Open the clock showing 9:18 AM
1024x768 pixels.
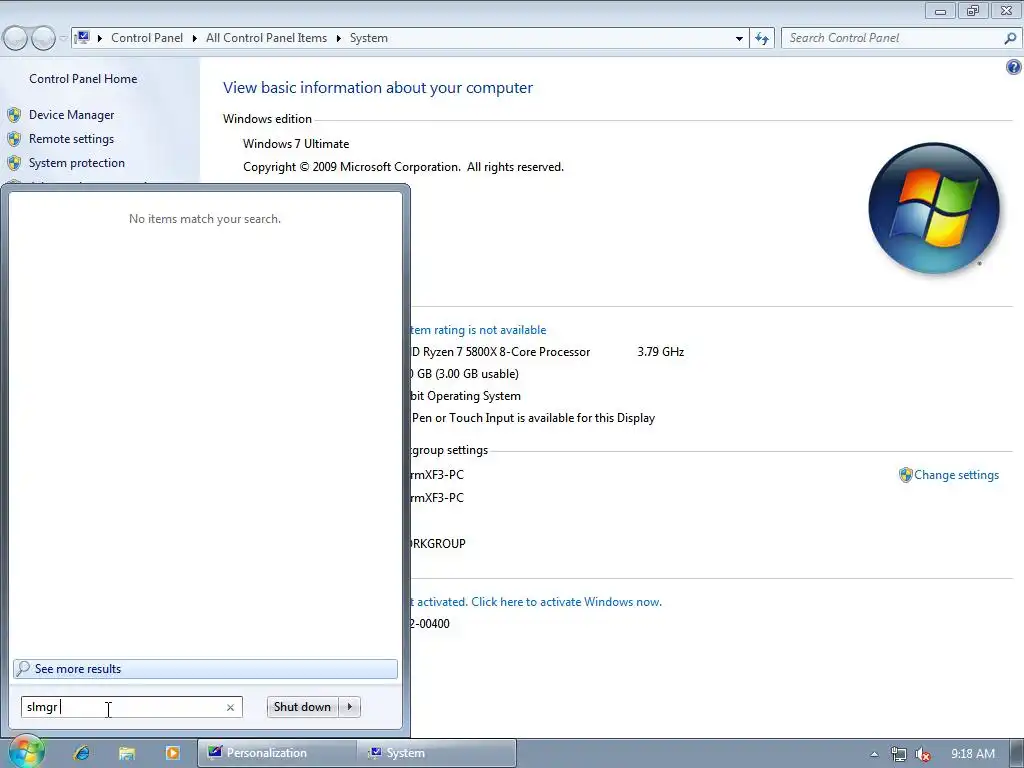[x=972, y=754]
